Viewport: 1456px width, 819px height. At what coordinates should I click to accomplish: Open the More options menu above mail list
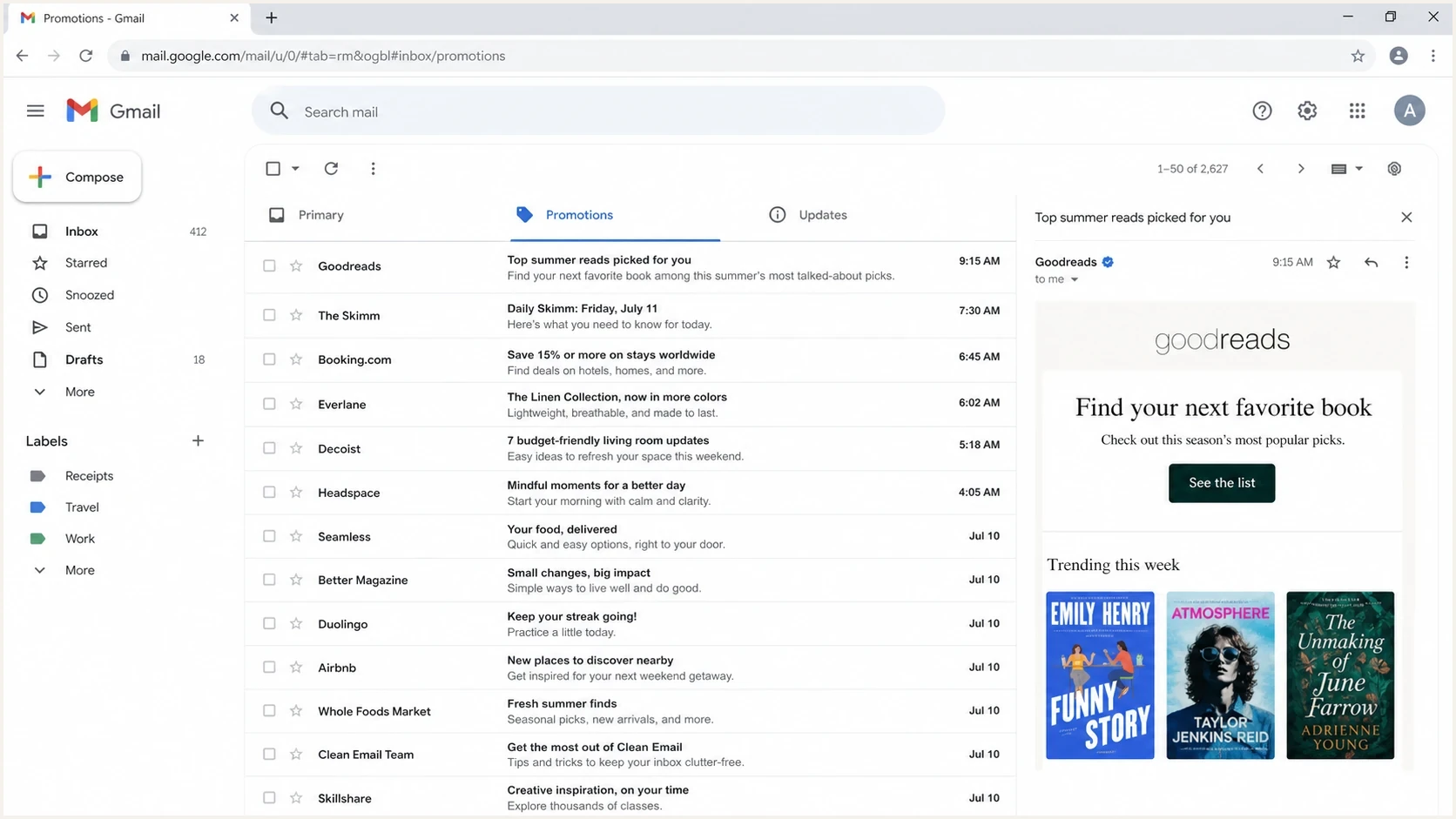coord(373,168)
